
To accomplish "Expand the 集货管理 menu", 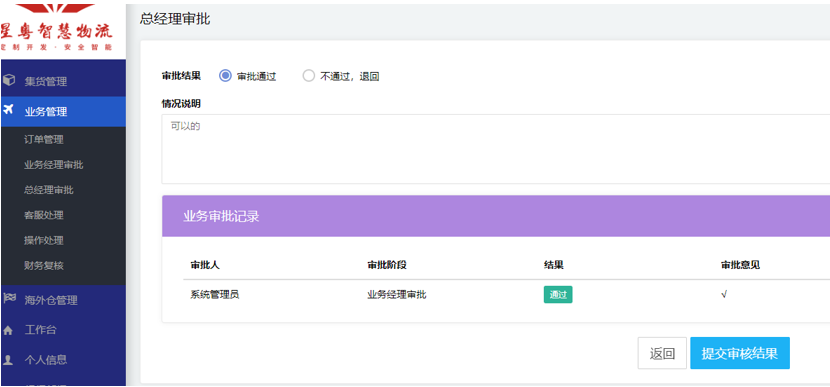I will tap(63, 82).
